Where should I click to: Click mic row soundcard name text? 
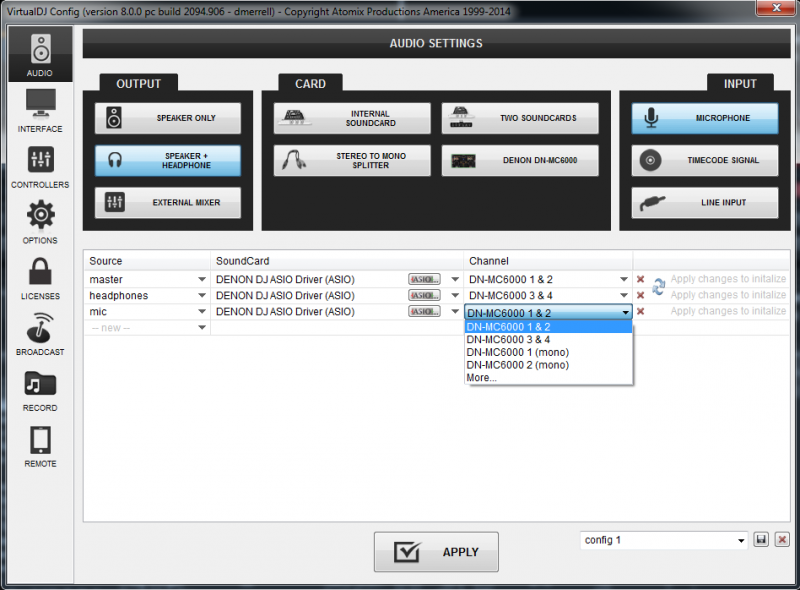[x=285, y=312]
